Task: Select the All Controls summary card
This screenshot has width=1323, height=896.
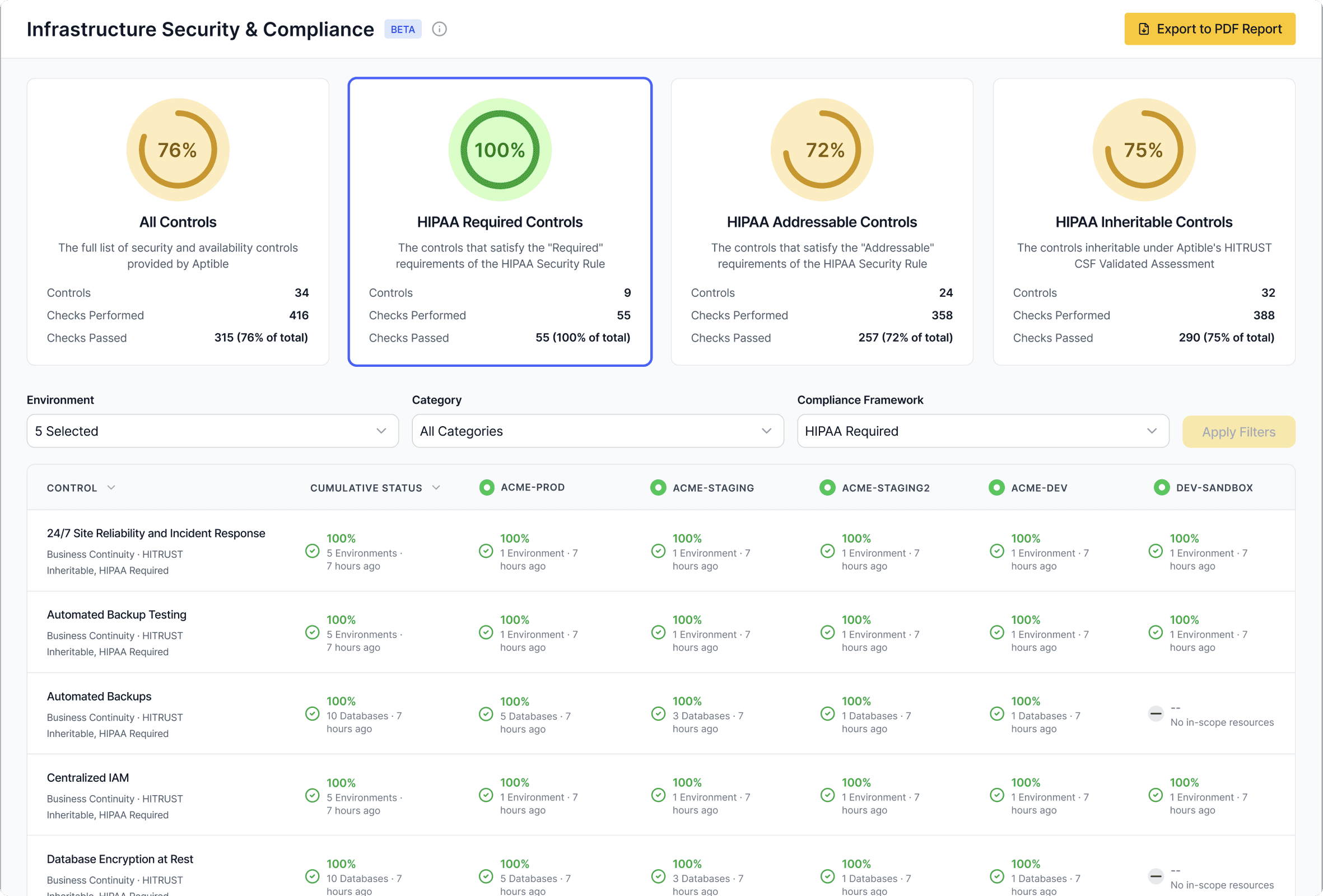Action: click(x=178, y=222)
